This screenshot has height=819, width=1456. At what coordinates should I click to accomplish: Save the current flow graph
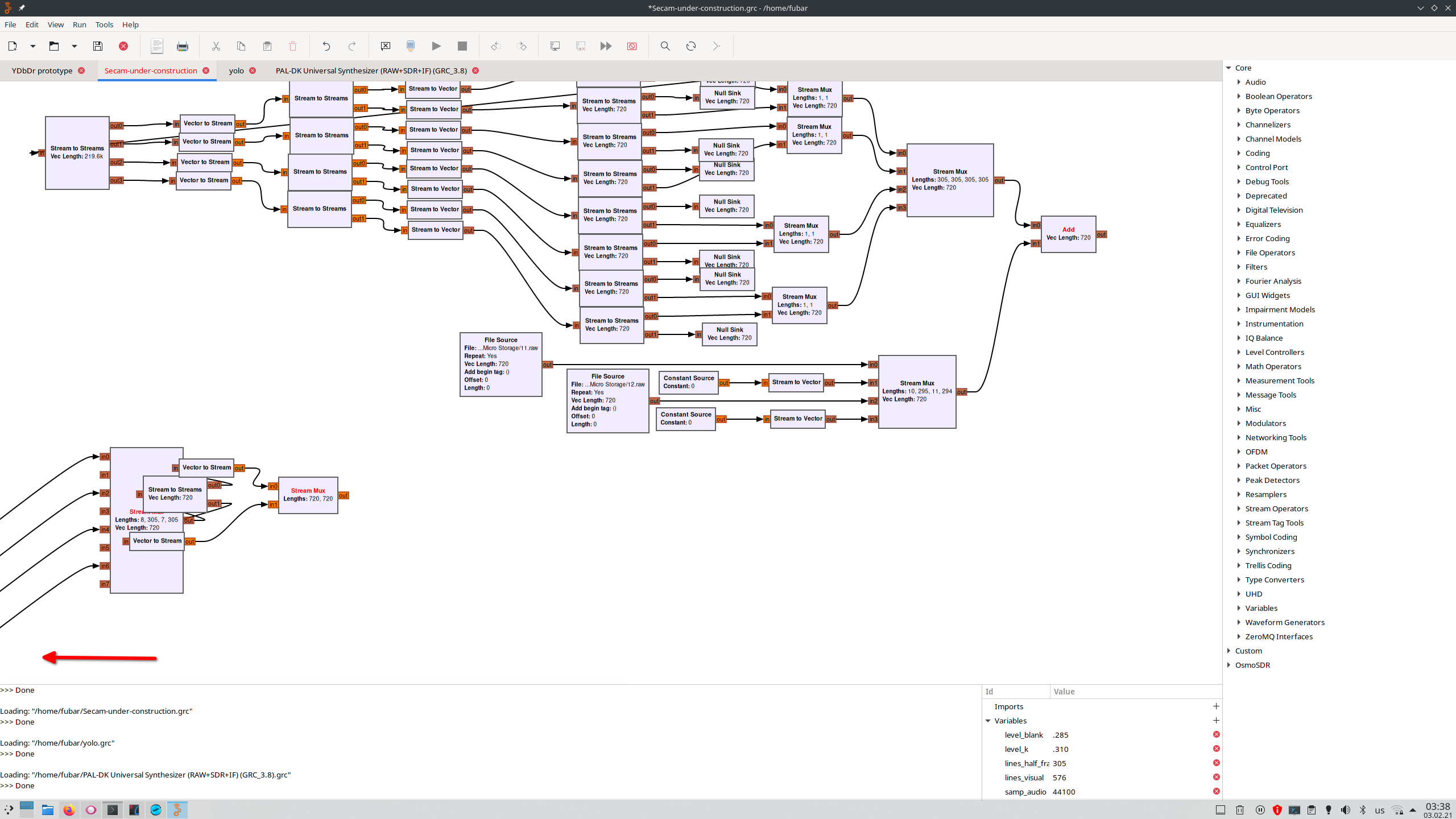pyautogui.click(x=98, y=46)
